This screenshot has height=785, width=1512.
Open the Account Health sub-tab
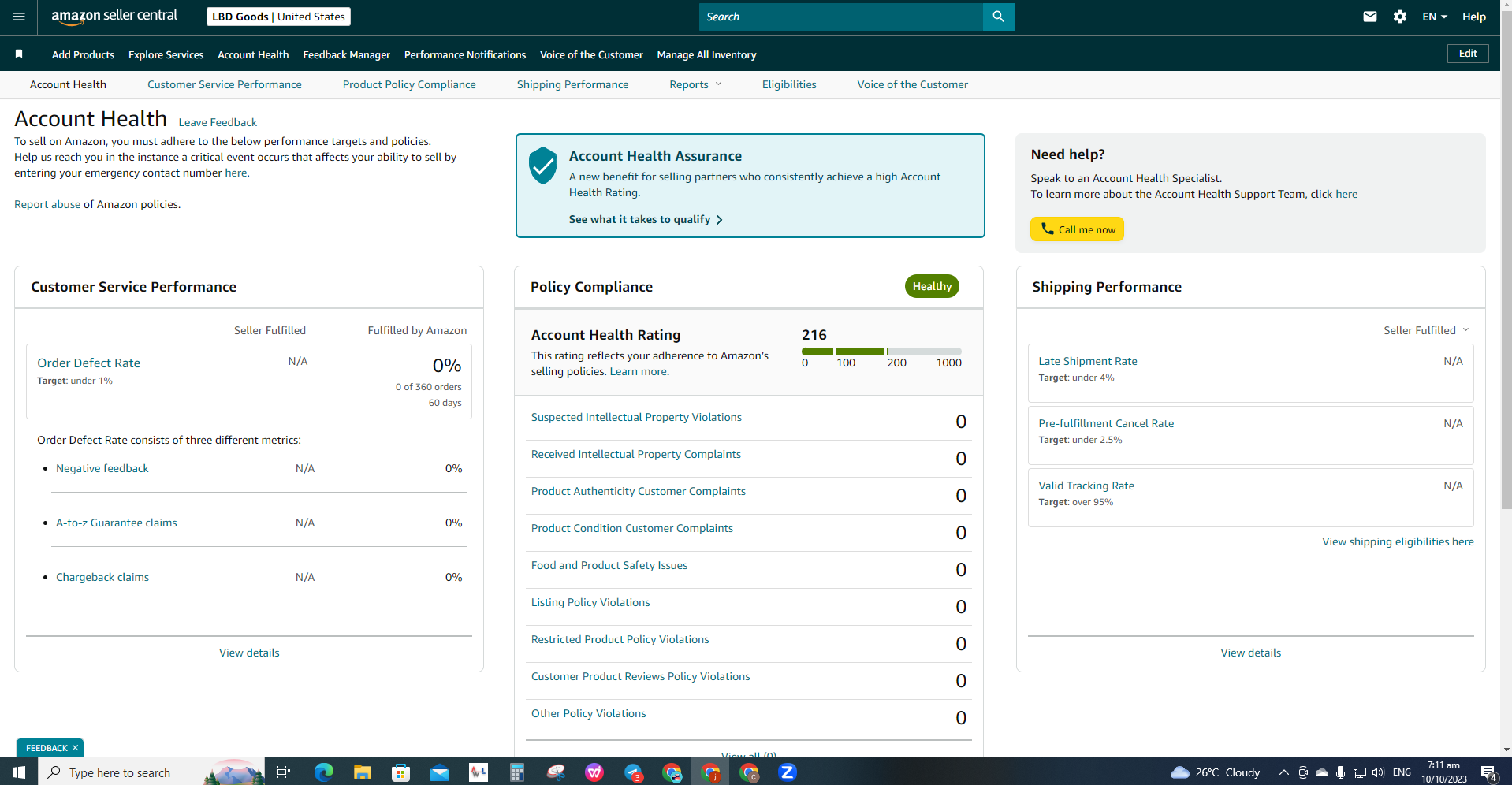click(68, 84)
